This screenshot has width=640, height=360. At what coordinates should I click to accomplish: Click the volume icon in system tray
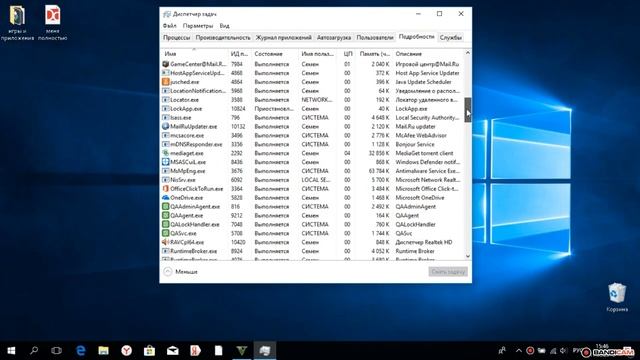[x=564, y=351]
